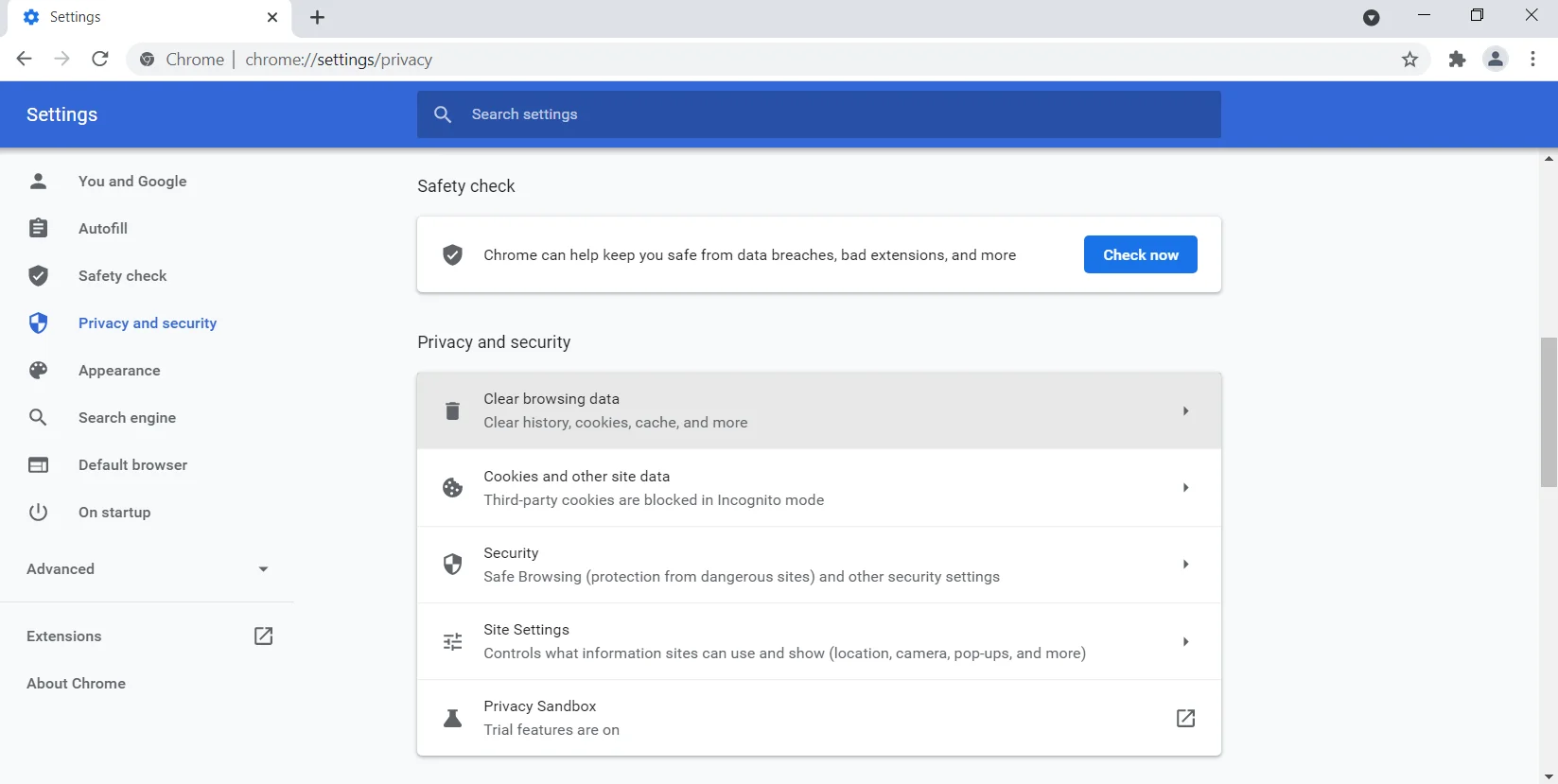Click the Appearance palette icon
This screenshot has width=1558, height=784.
[38, 370]
